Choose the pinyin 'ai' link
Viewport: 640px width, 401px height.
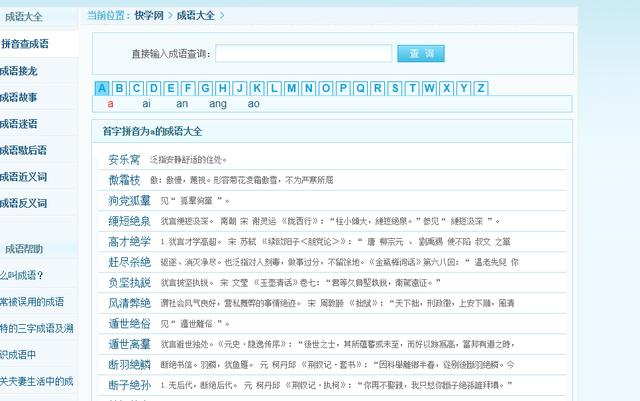[146, 104]
